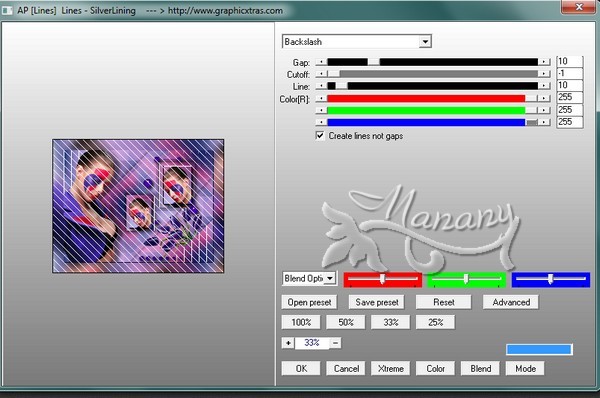Click the Line value field showing 10
This screenshot has width=600, height=398.
[569, 85]
